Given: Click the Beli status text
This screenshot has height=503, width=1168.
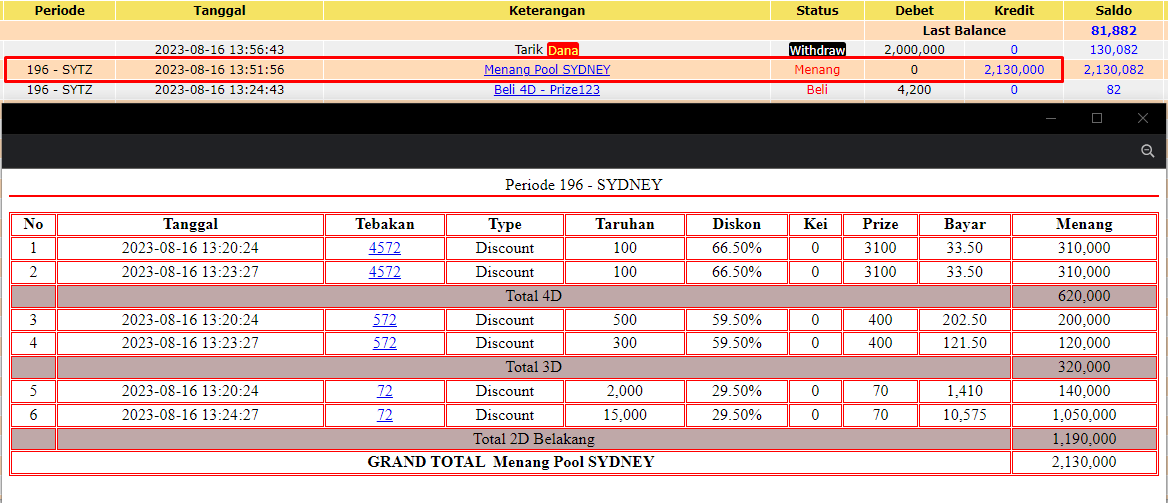Looking at the screenshot, I should click(x=817, y=90).
